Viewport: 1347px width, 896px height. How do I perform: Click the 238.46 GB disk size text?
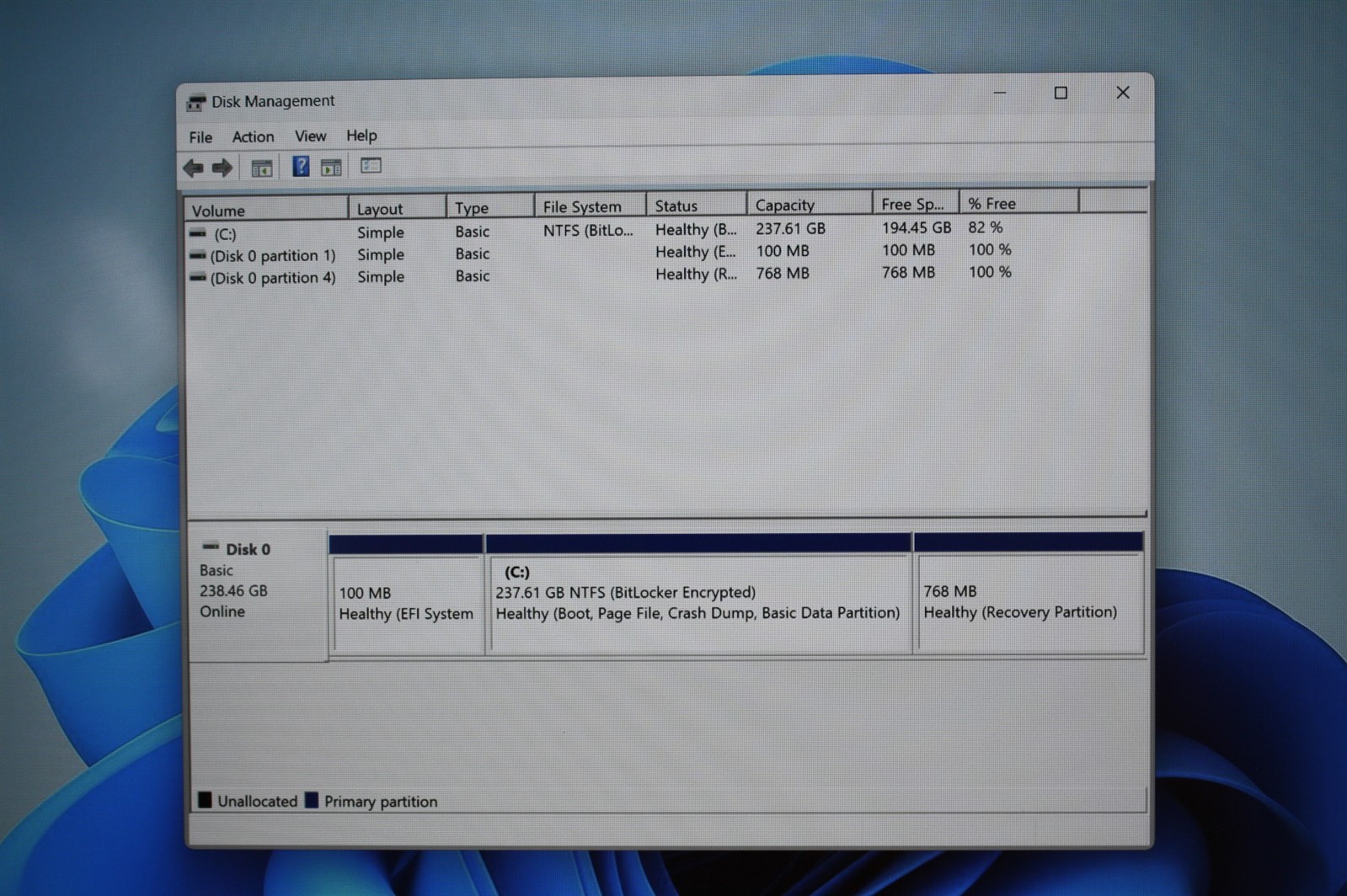coord(233,590)
